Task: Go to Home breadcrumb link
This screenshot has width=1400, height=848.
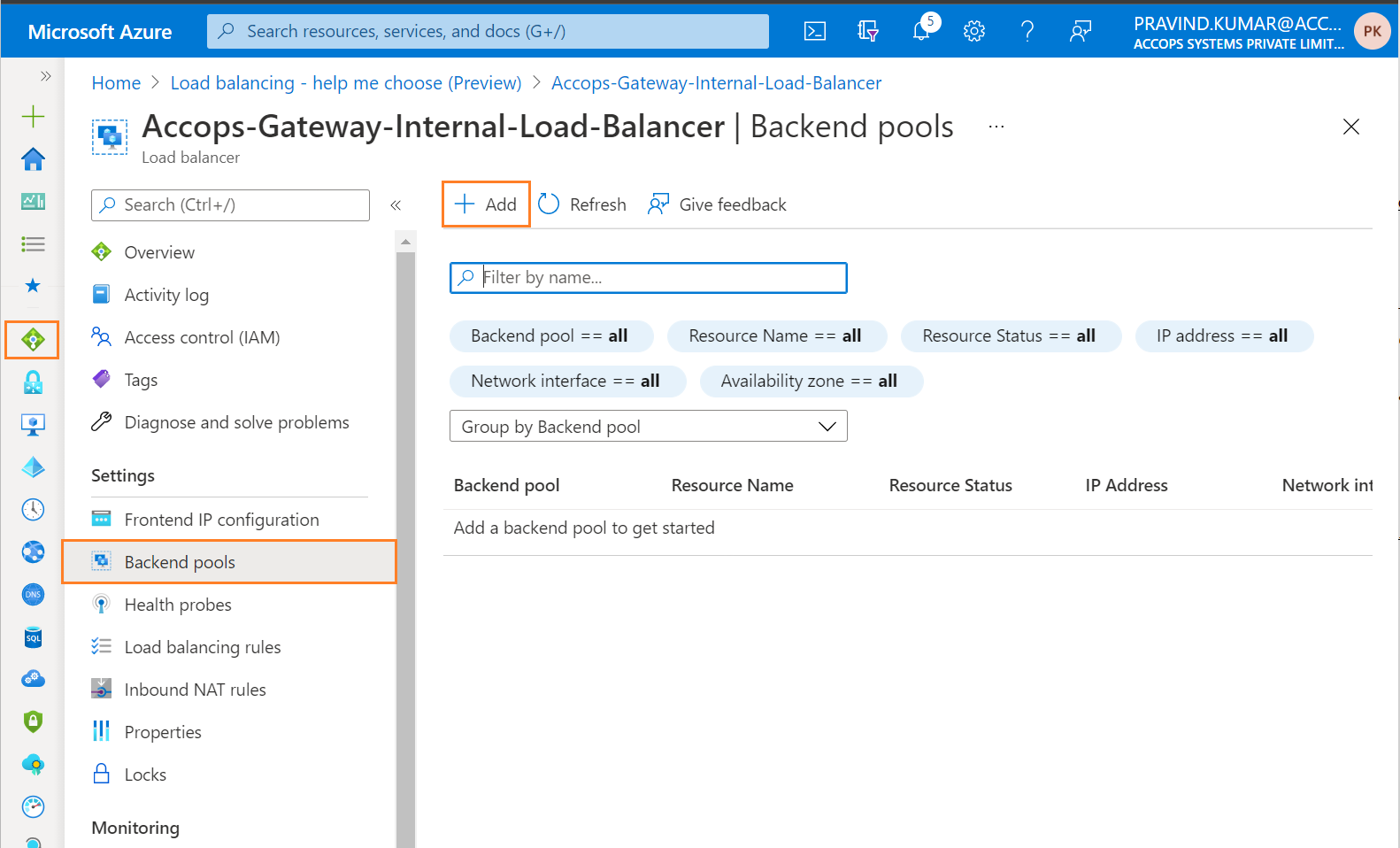Action: click(x=116, y=83)
